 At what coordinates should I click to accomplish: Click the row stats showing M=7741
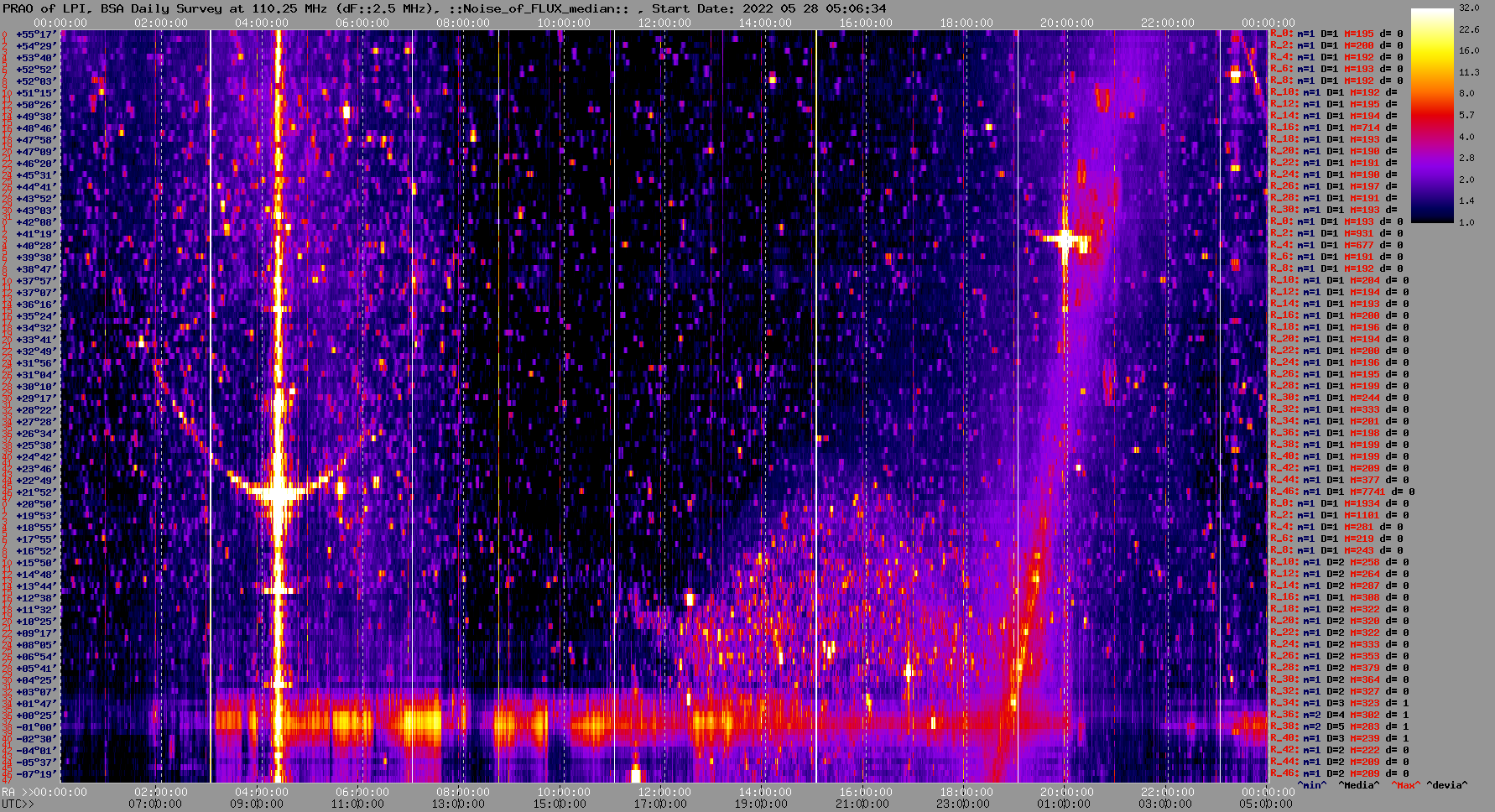click(1342, 492)
